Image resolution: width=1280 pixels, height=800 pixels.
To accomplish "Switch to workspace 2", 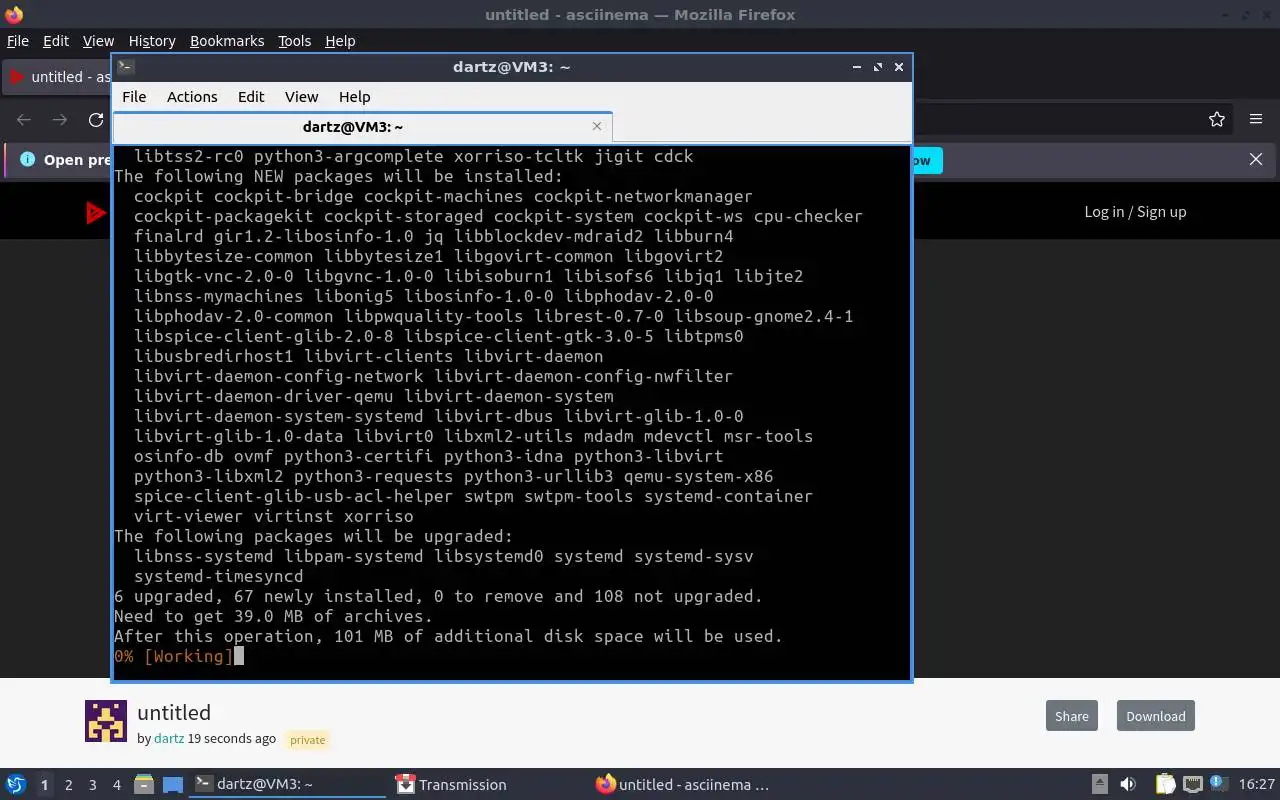I will pyautogui.click(x=69, y=785).
